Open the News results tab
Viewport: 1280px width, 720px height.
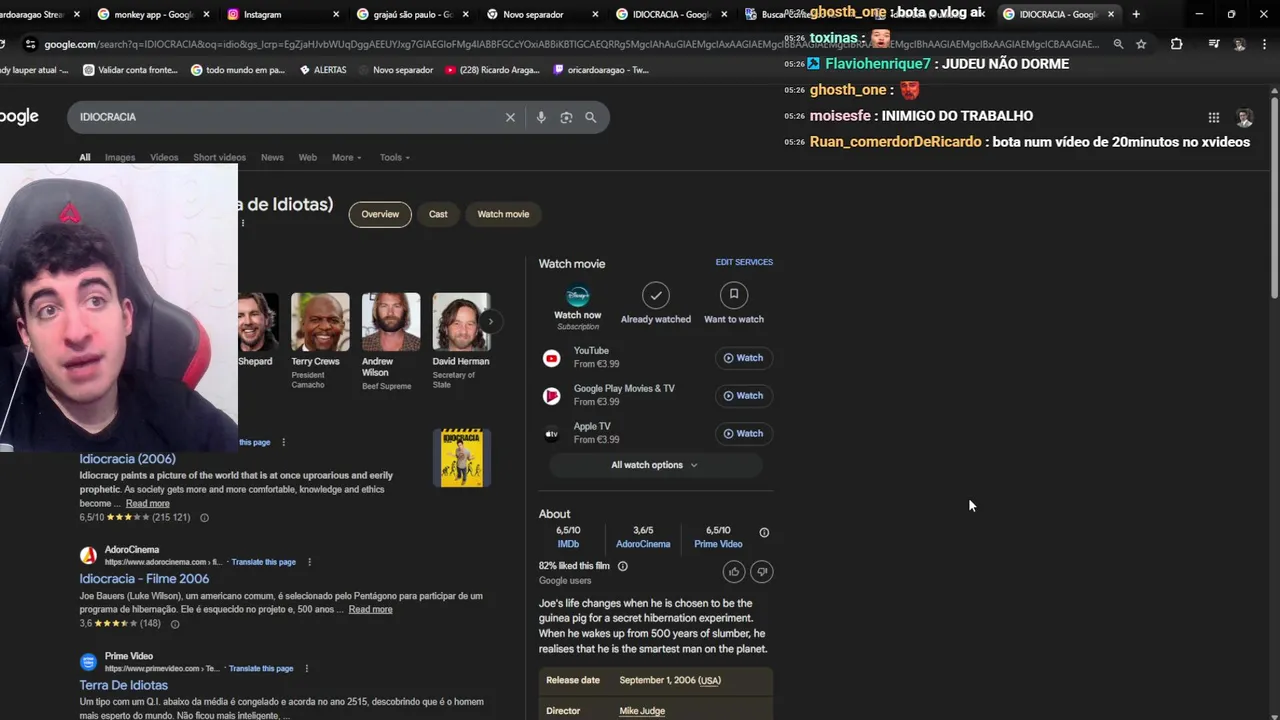272,157
